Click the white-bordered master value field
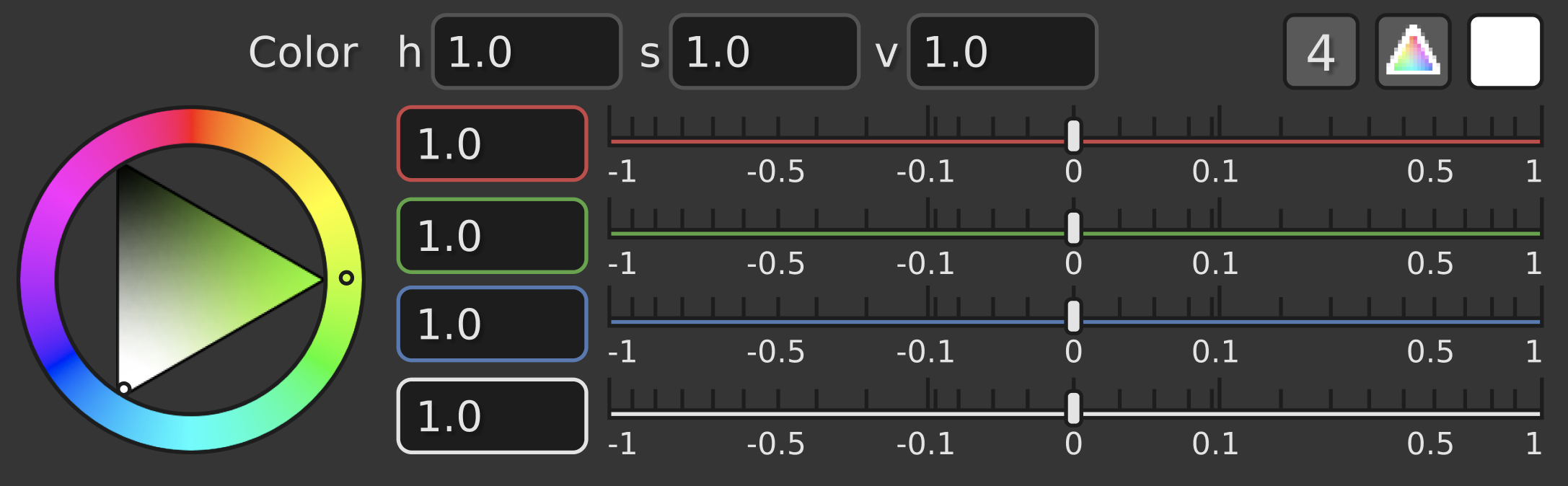Screen dimensions: 1568x486 [x=492, y=416]
